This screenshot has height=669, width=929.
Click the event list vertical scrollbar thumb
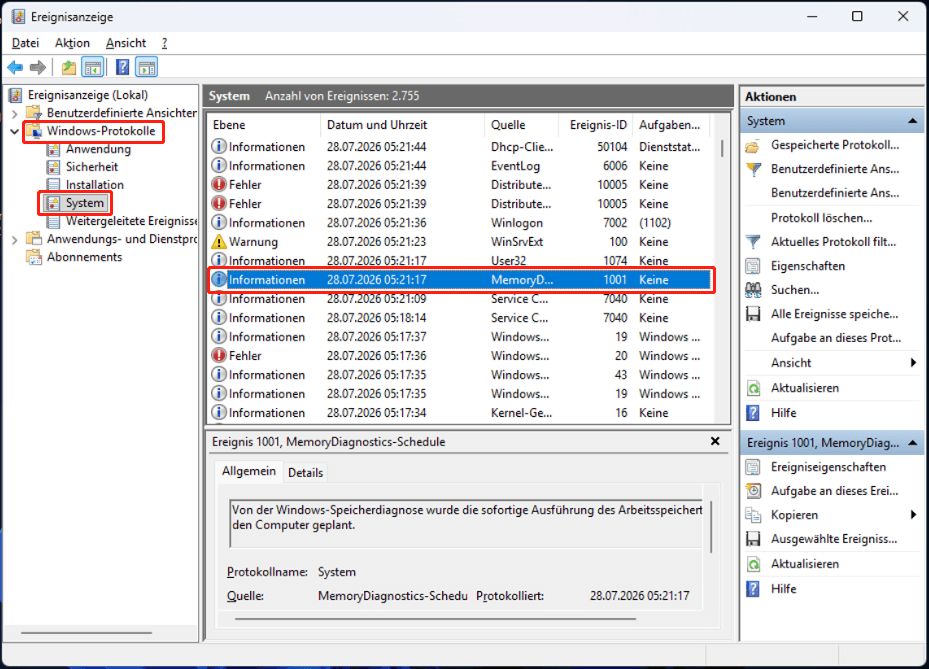[x=722, y=148]
